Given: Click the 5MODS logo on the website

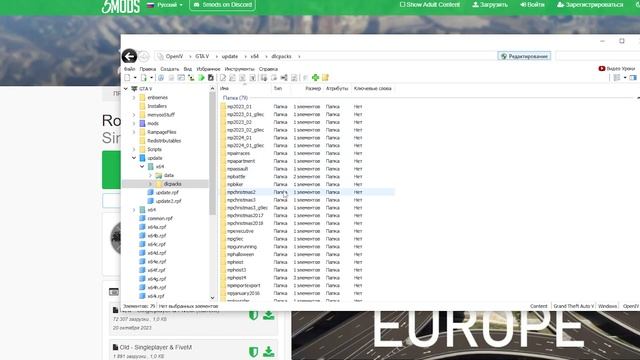Looking at the screenshot, I should click(120, 6).
